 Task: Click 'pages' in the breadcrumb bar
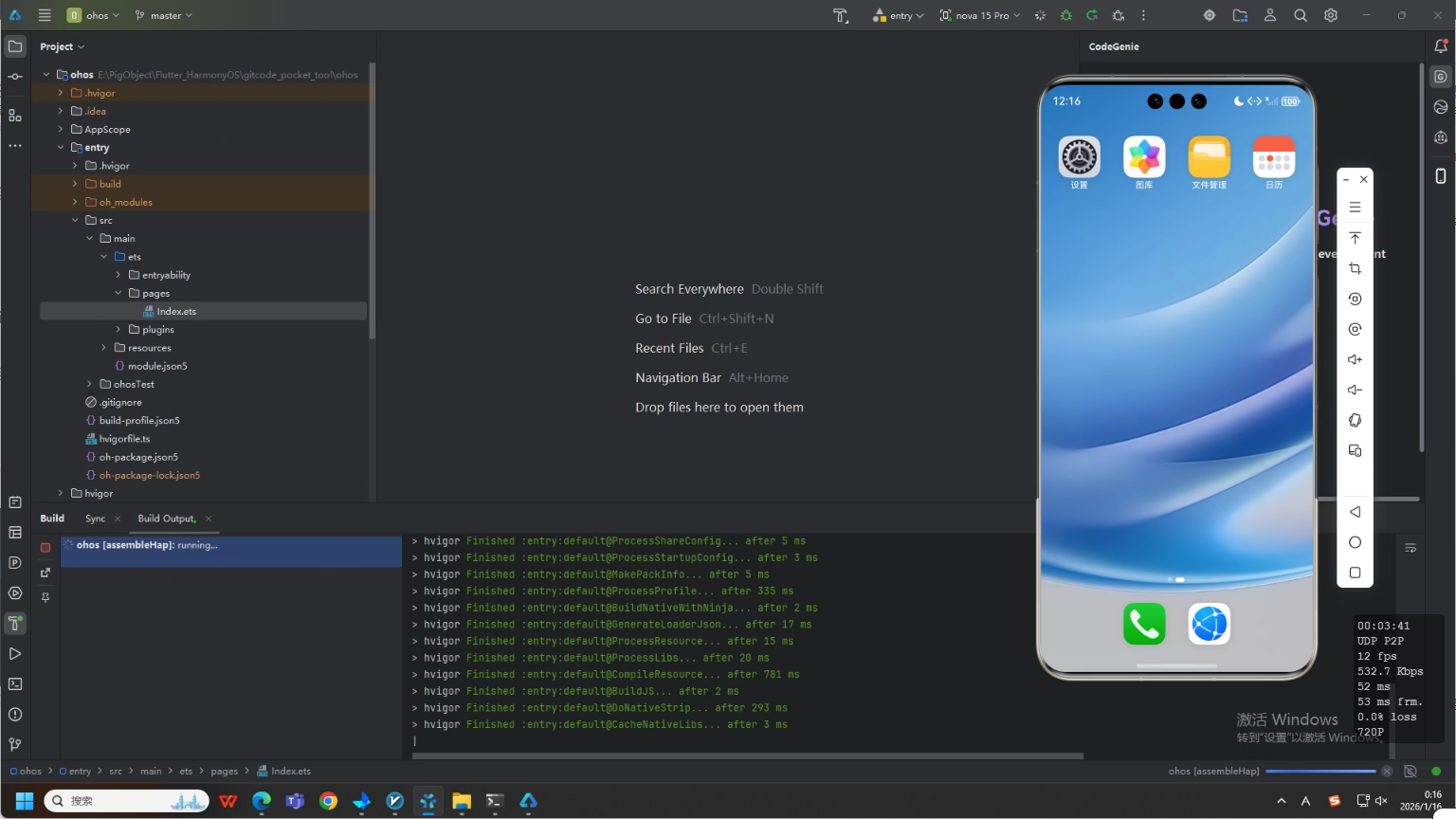click(x=225, y=772)
